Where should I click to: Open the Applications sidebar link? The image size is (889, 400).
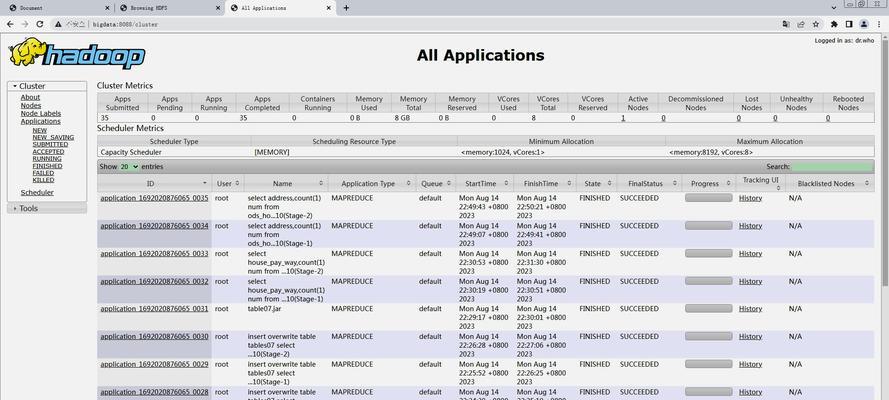click(x=40, y=121)
